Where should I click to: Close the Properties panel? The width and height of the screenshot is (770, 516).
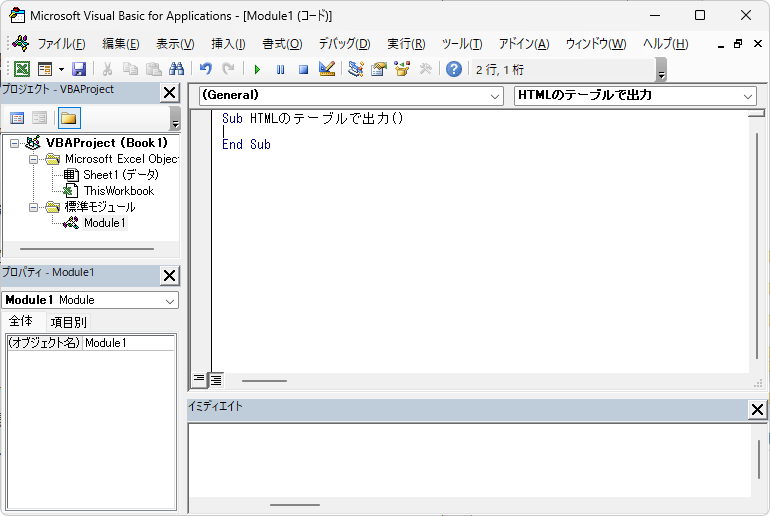[x=169, y=276]
